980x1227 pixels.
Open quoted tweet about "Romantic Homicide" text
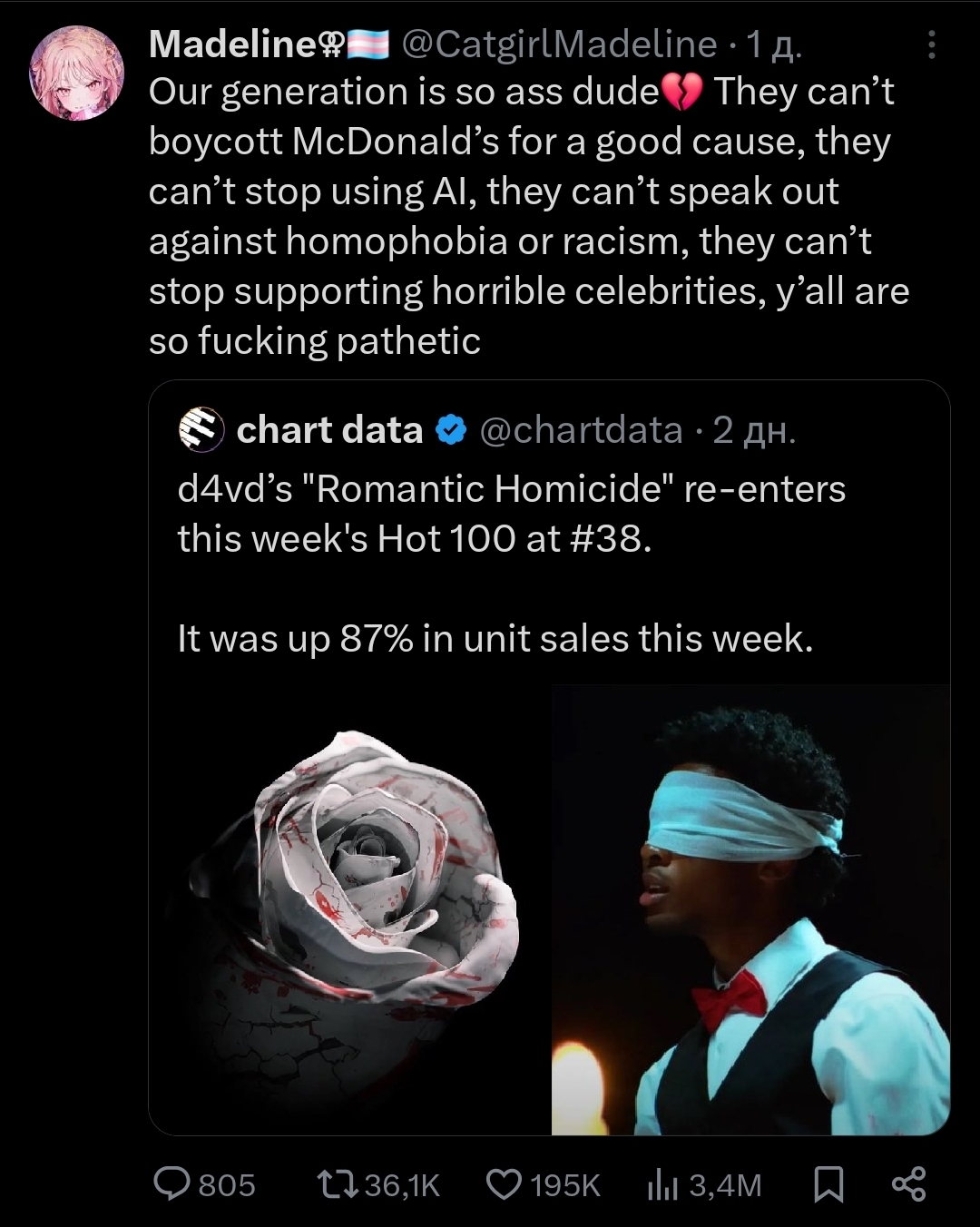tap(511, 514)
